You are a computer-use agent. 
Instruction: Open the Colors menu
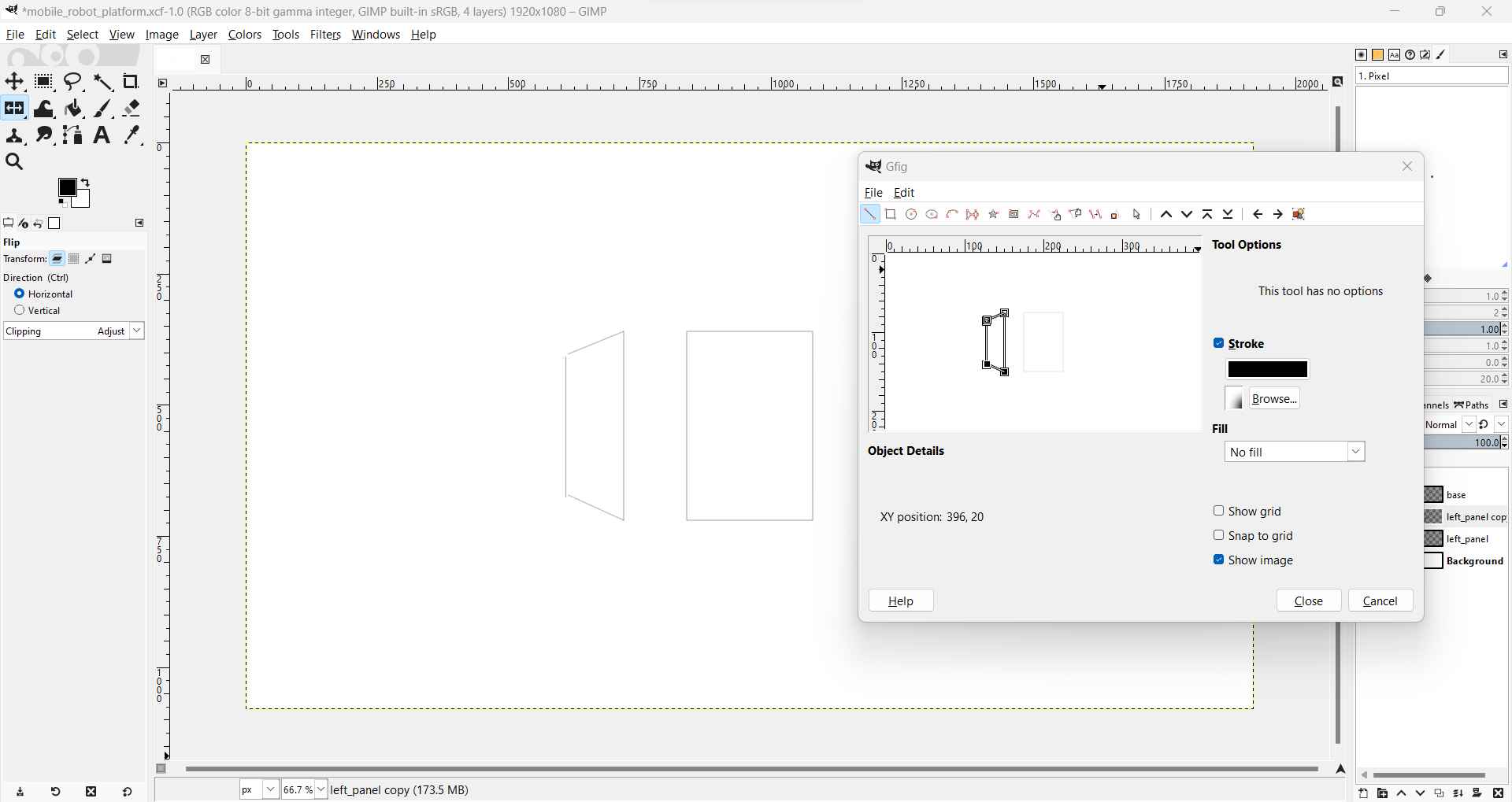(245, 35)
